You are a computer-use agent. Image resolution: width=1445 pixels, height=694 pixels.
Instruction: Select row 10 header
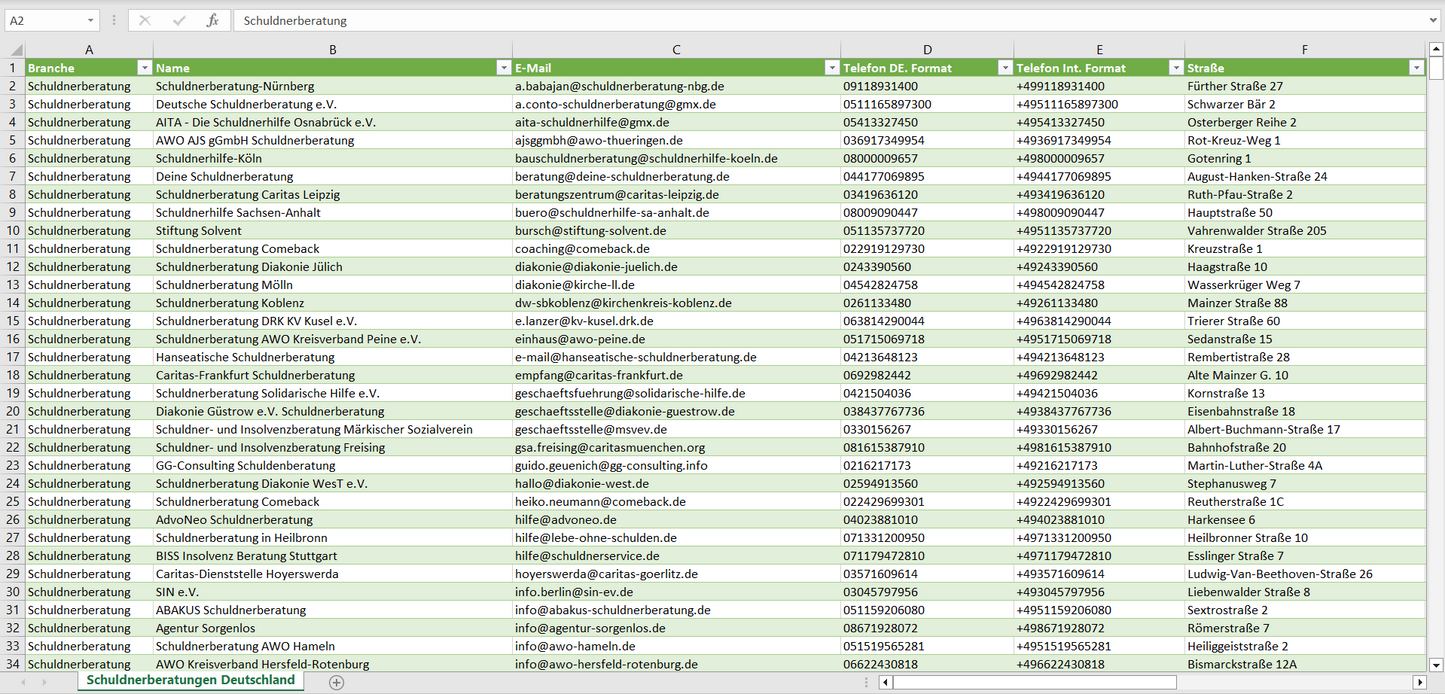[x=13, y=230]
